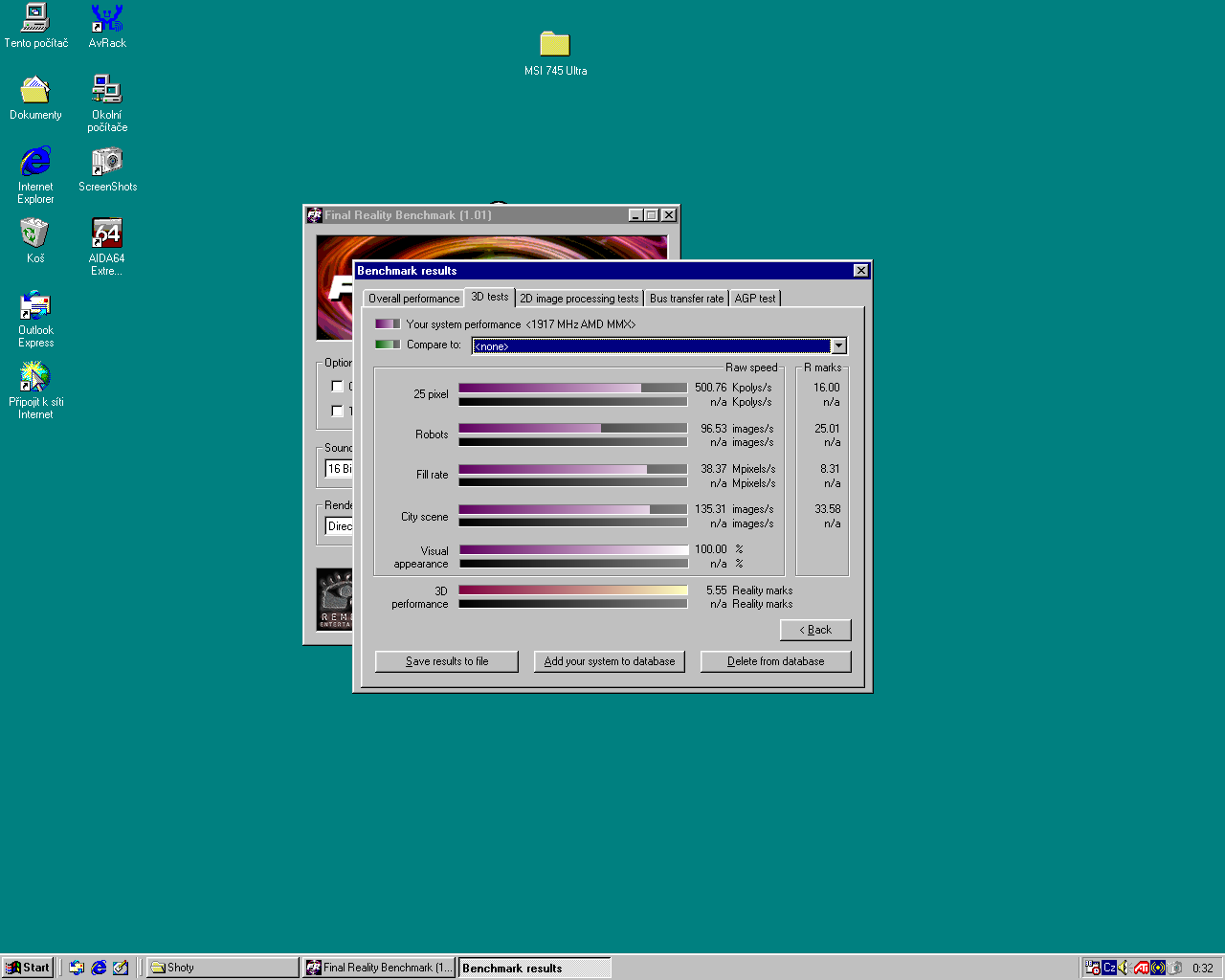Open Outlook Express desktop icon
The width and height of the screenshot is (1225, 980).
point(35,306)
